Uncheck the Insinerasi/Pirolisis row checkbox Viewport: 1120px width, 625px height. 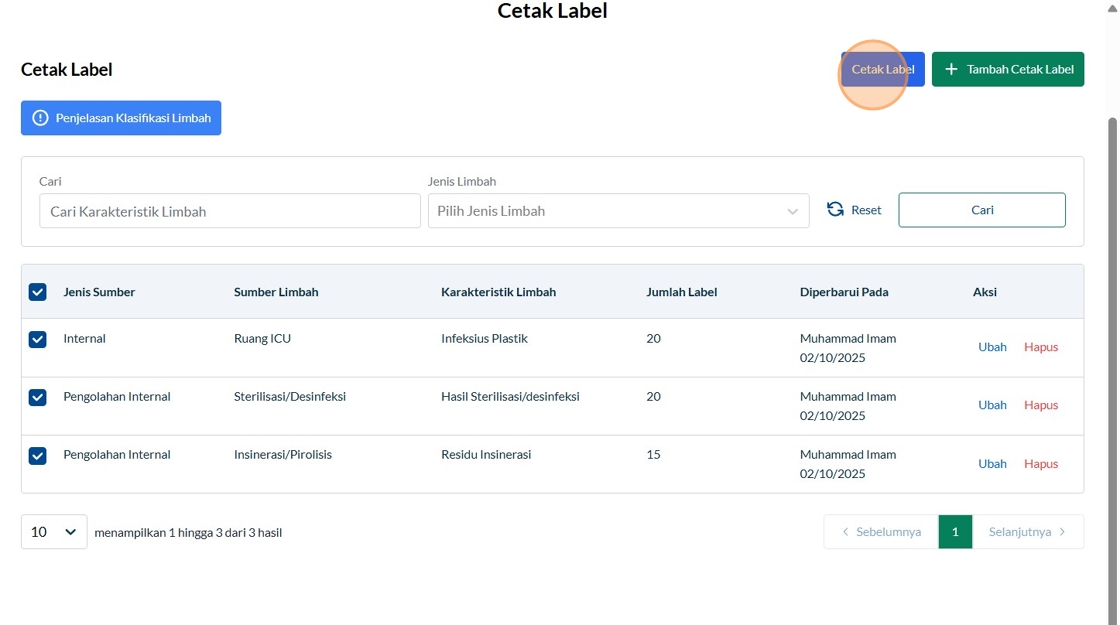click(x=38, y=455)
